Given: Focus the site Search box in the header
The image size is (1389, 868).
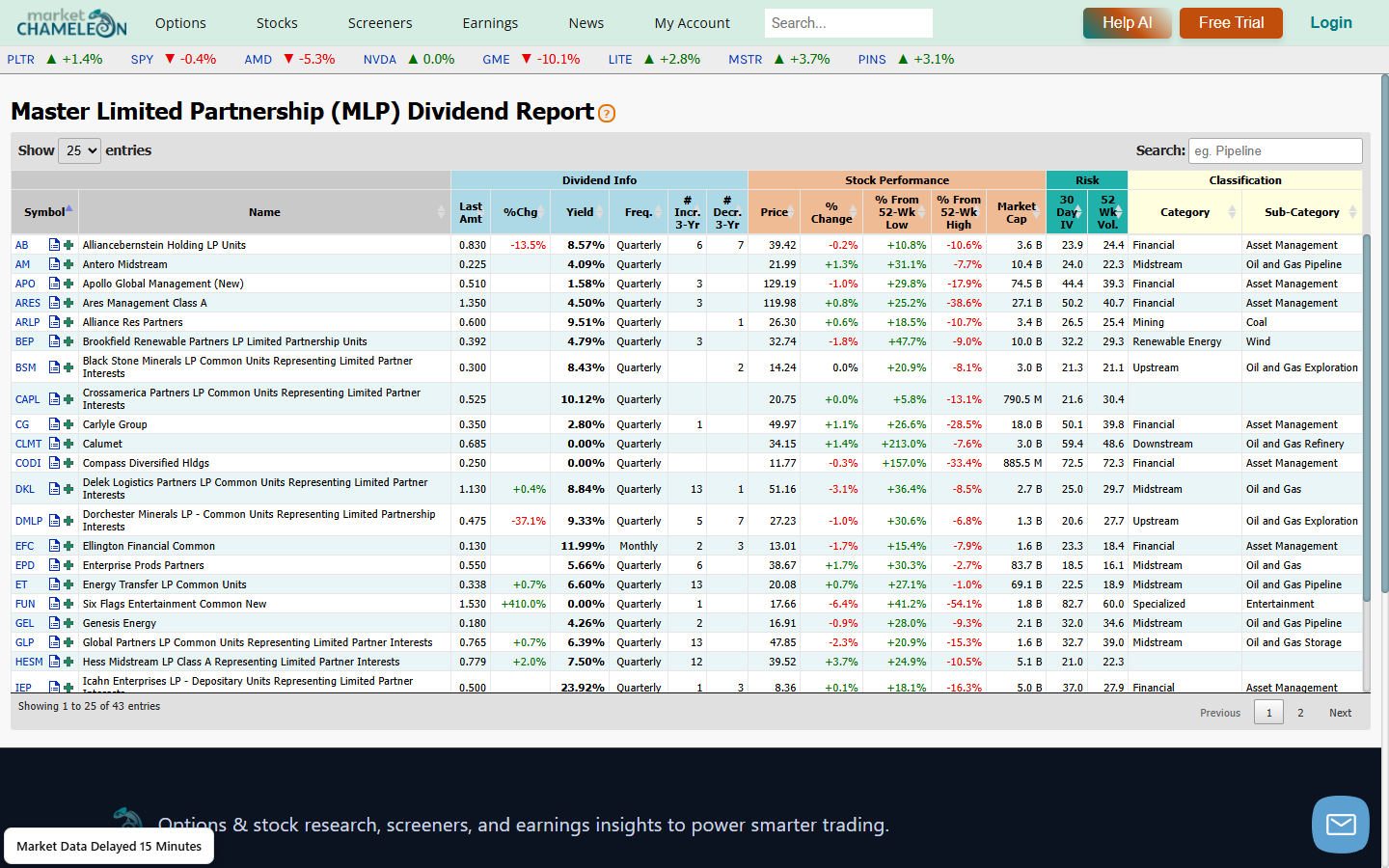Looking at the screenshot, I should [849, 23].
